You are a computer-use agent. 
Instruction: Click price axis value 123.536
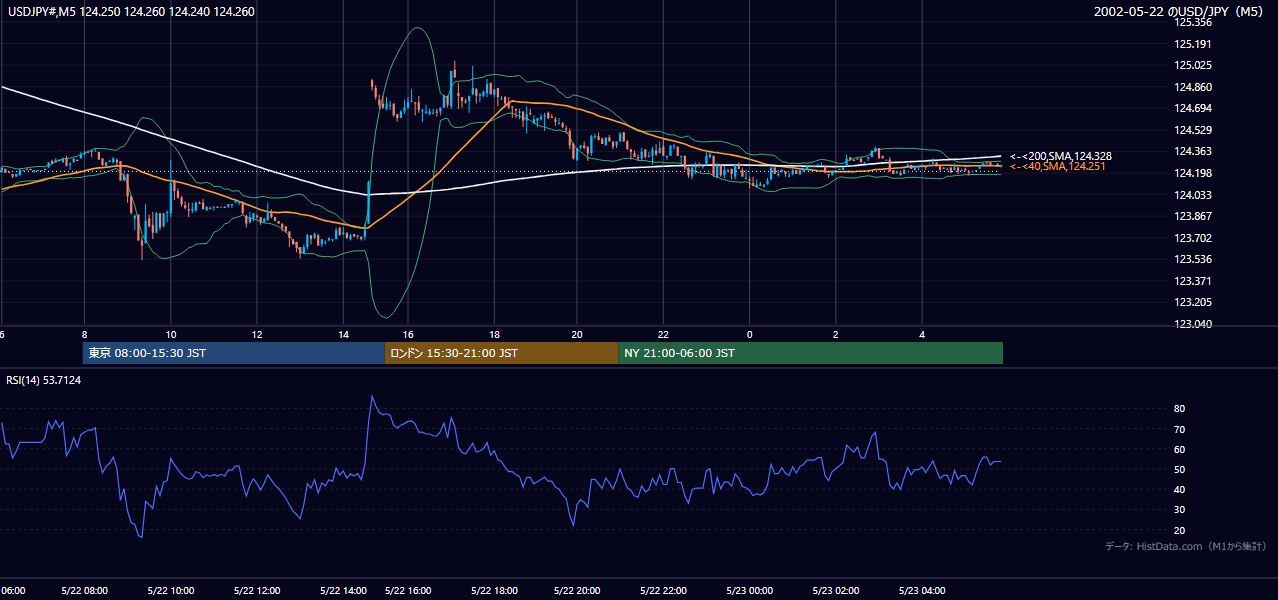tap(1194, 259)
